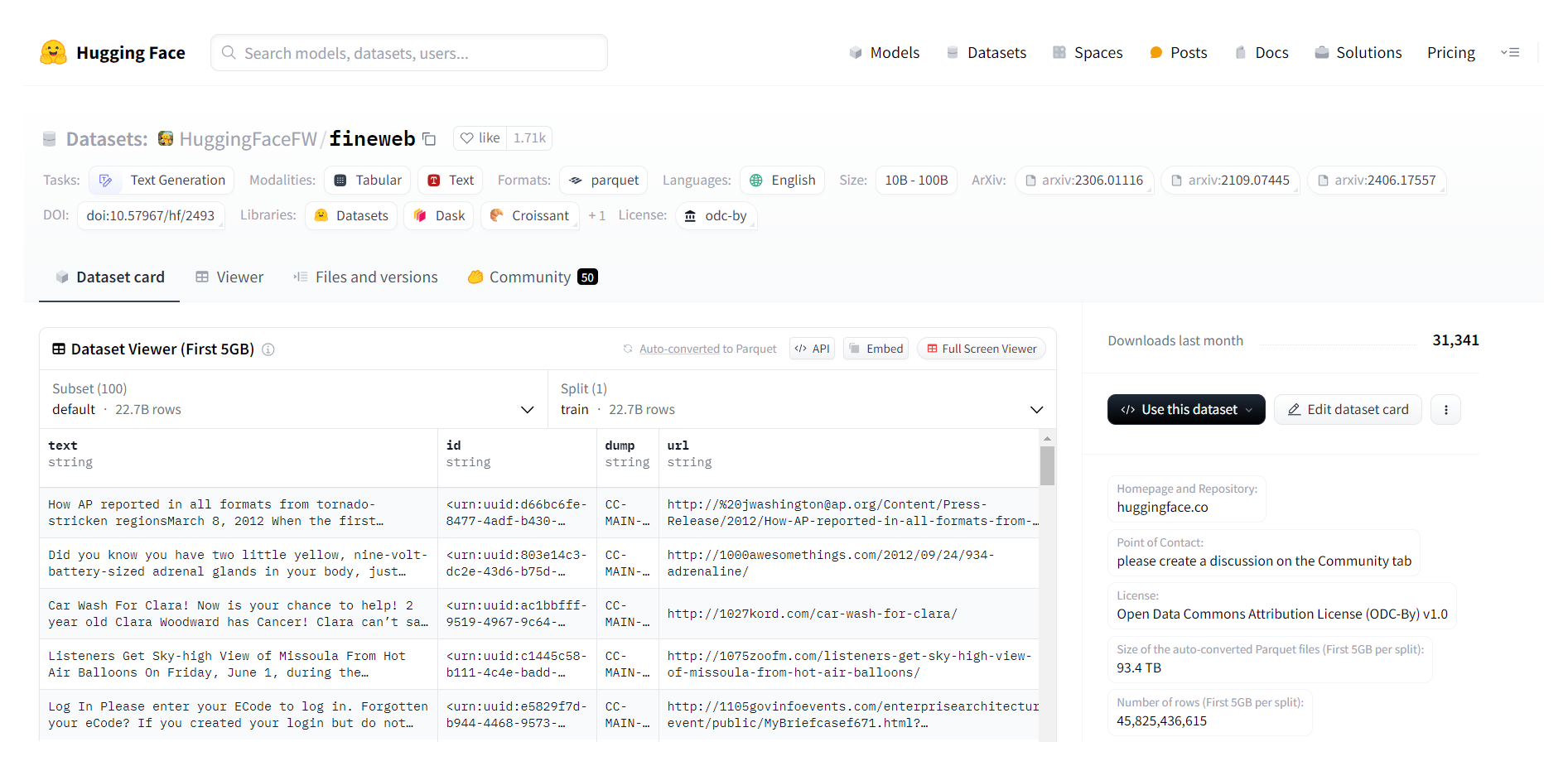Select row 'Car Wash For Clara!'
1568x766 pixels.
(539, 614)
